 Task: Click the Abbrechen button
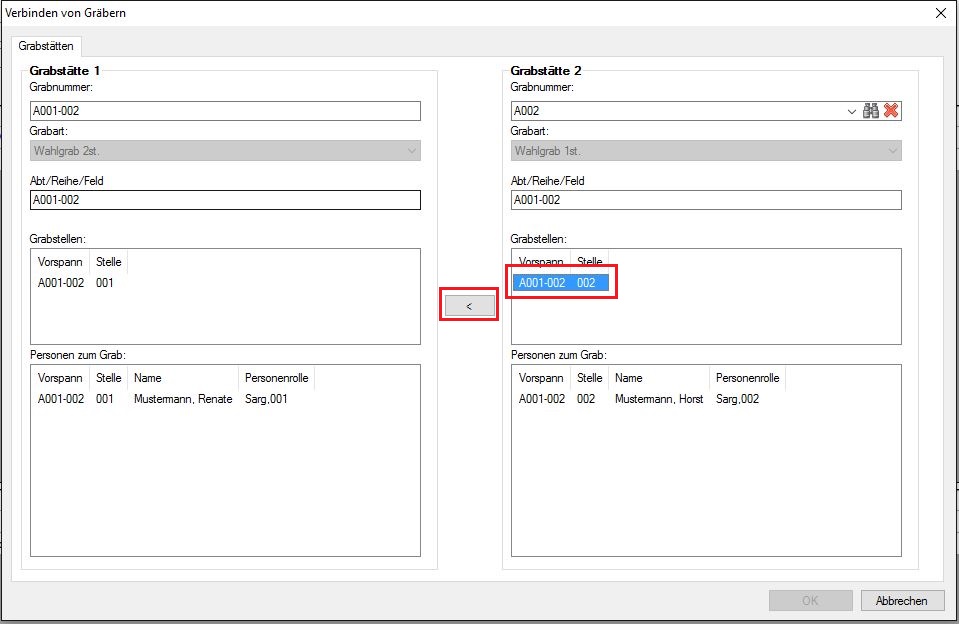coord(901,601)
